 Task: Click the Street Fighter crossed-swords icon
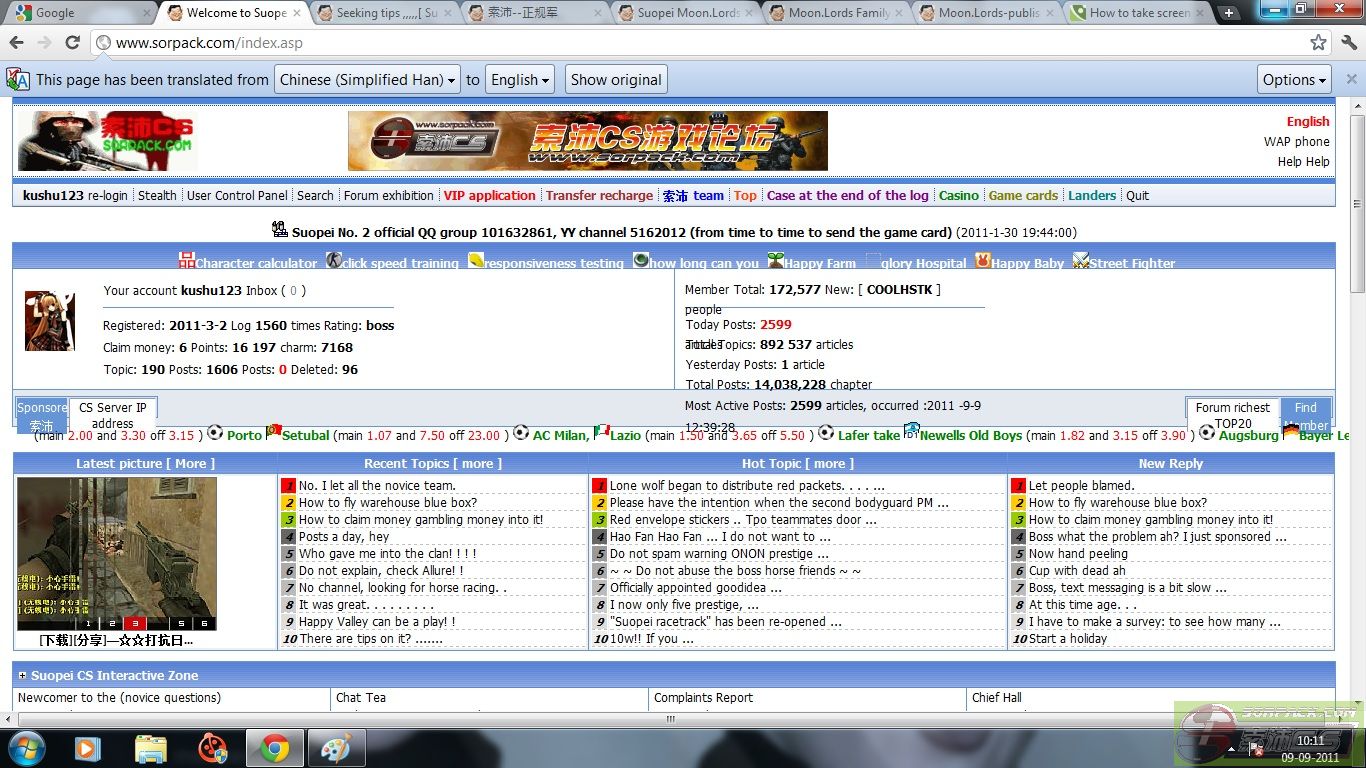pyautogui.click(x=1080, y=261)
